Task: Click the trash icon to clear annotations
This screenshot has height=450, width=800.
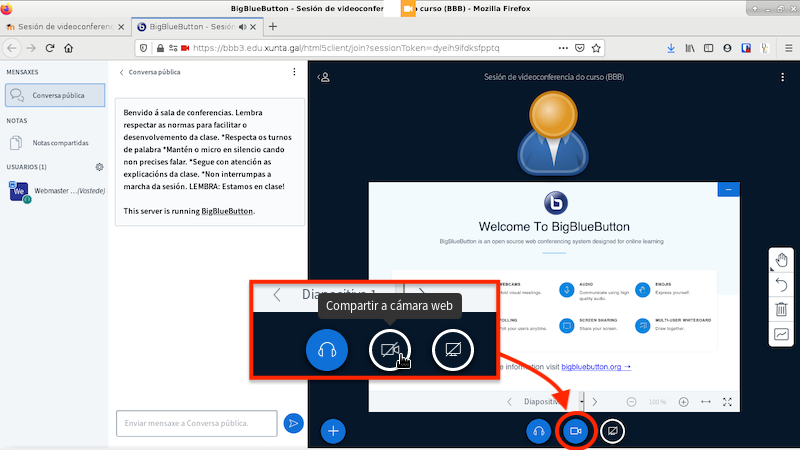Action: tap(781, 310)
